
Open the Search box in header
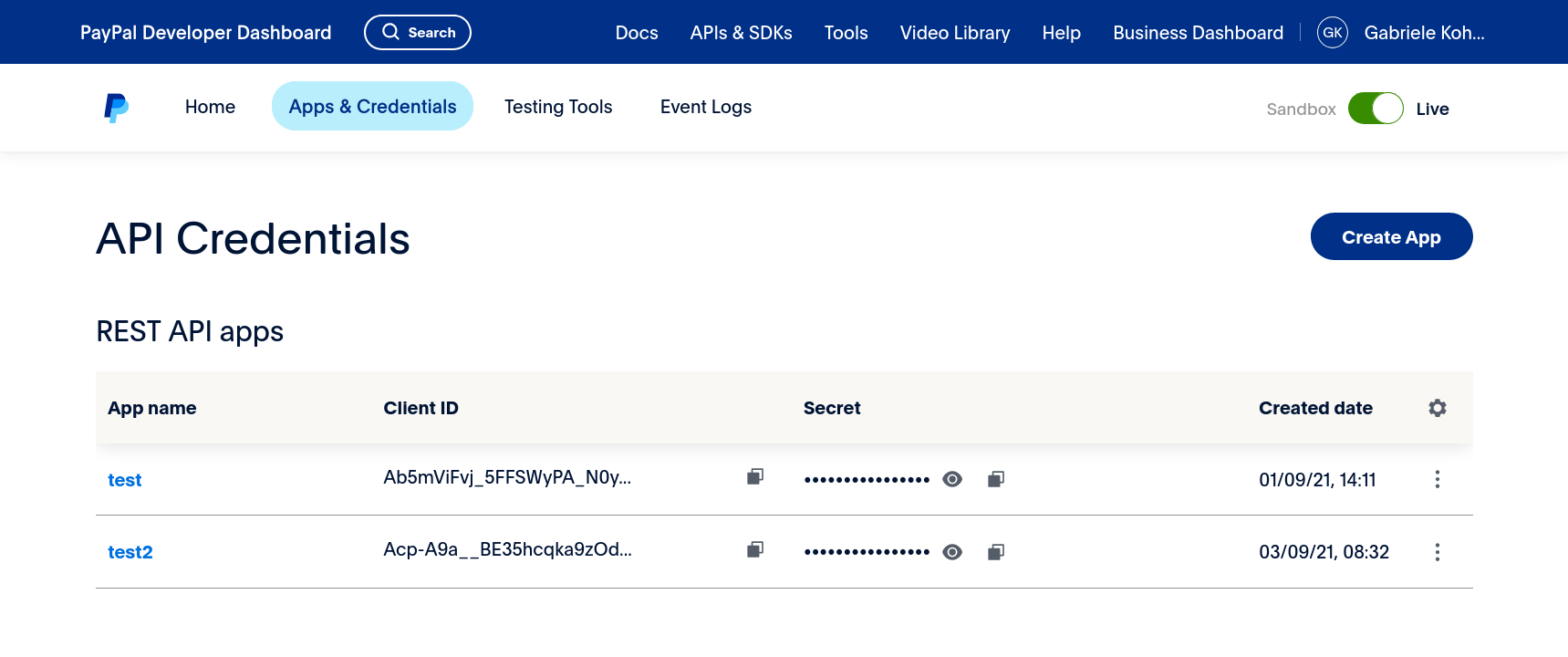(418, 33)
